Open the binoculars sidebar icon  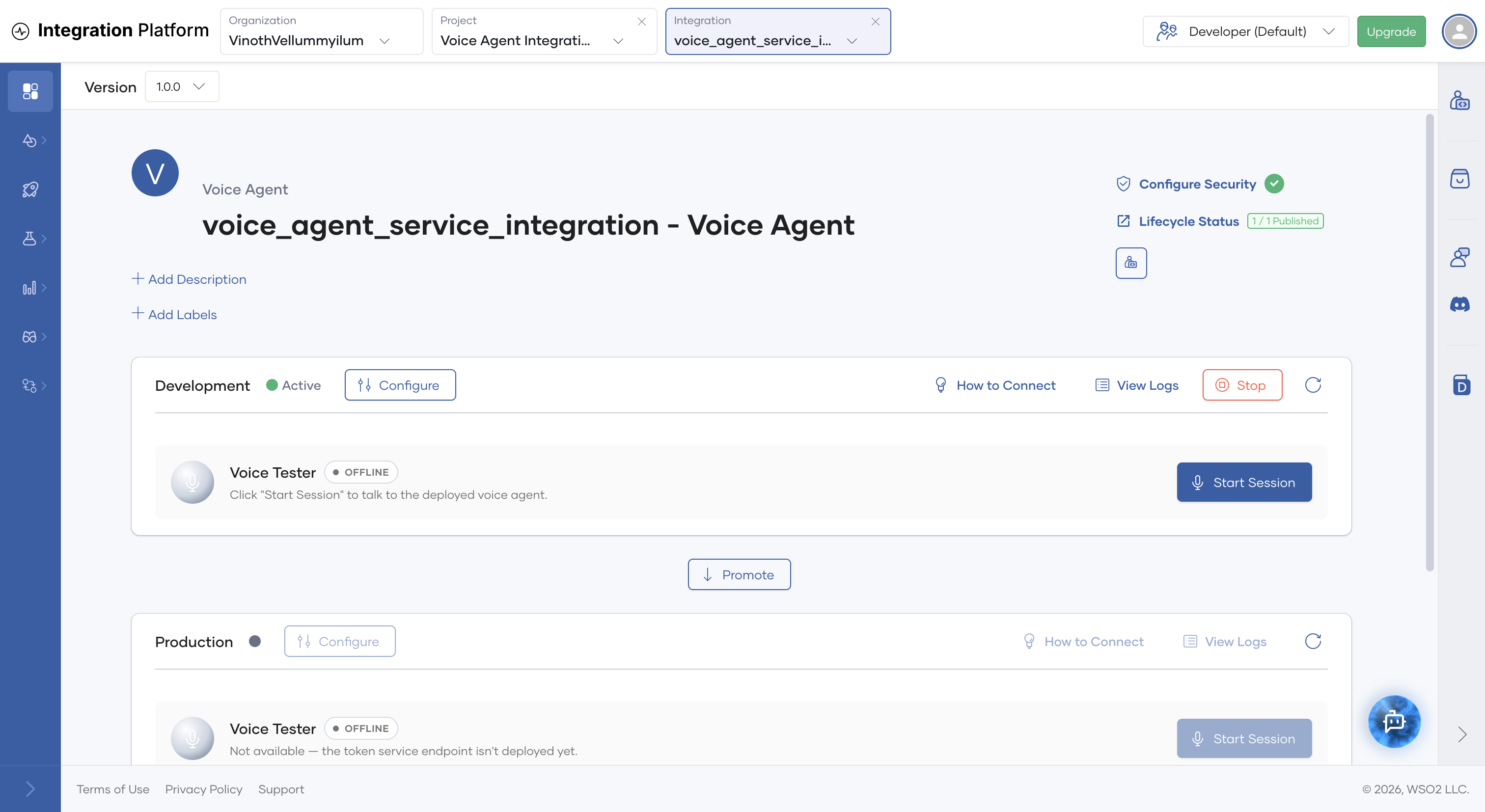point(30,337)
